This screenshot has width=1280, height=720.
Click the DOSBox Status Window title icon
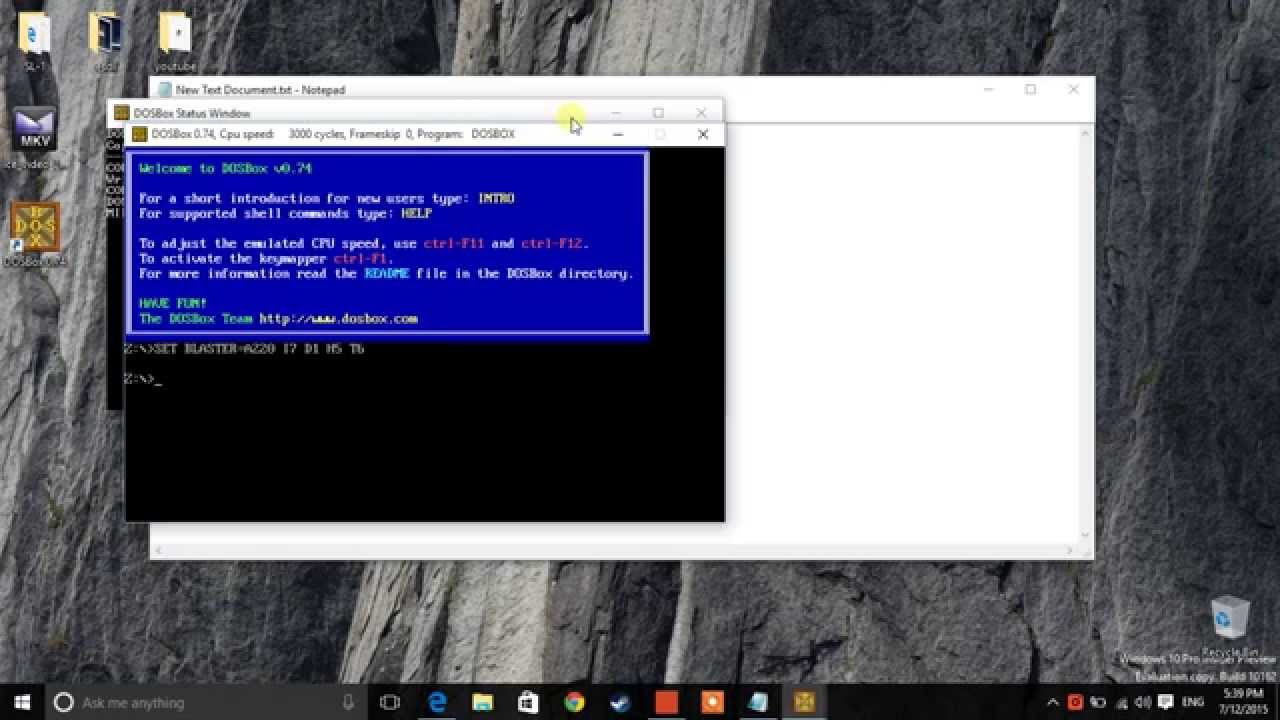[x=122, y=113]
